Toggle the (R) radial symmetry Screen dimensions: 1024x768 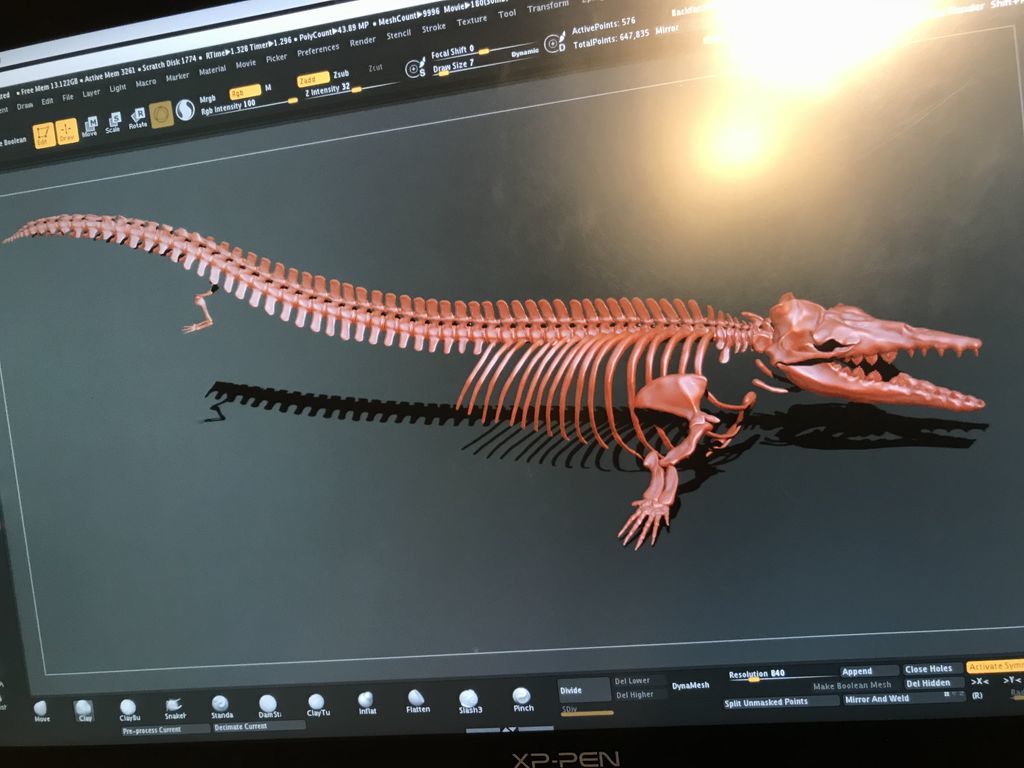click(x=977, y=696)
